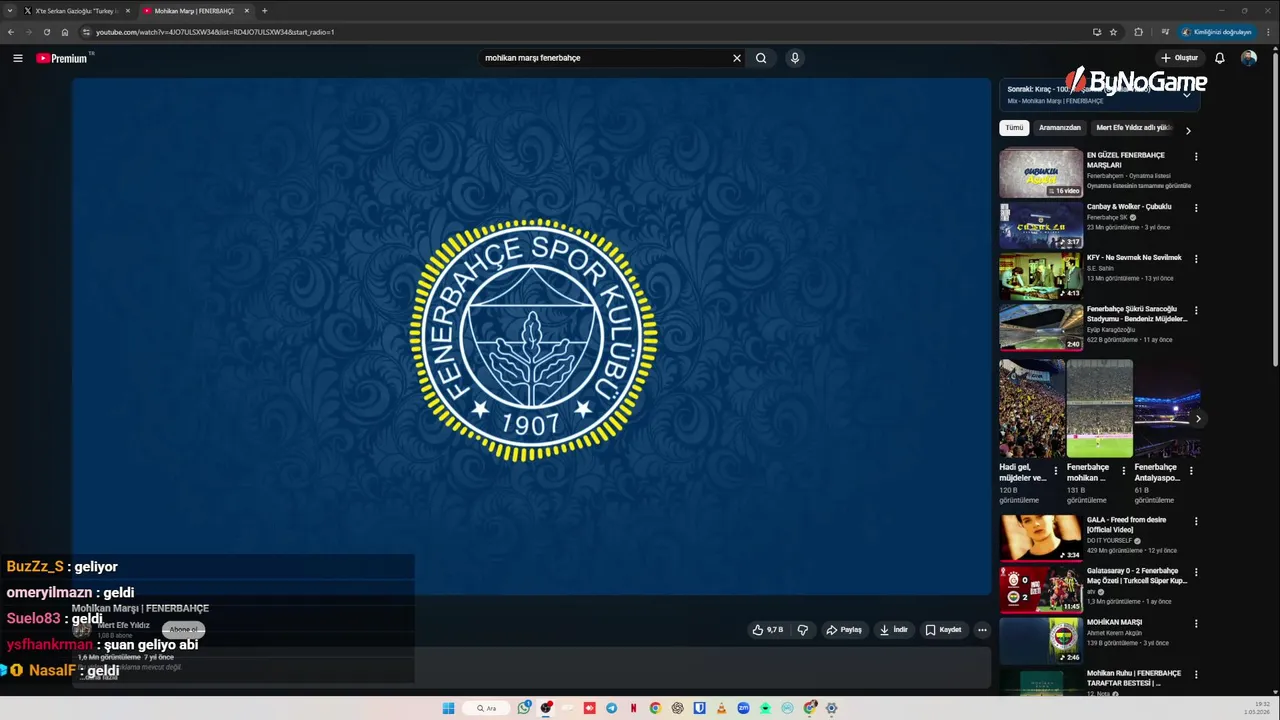1280x720 pixels.
Task: Go back in browser history
Action: (11, 32)
